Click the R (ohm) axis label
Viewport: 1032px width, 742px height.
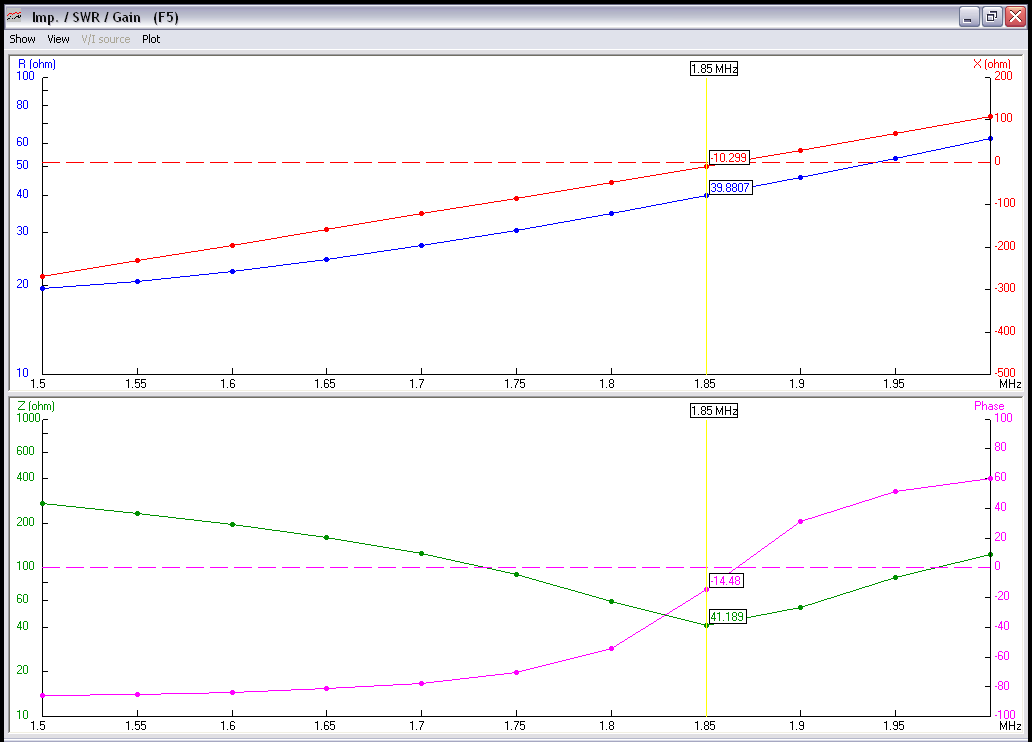37,64
